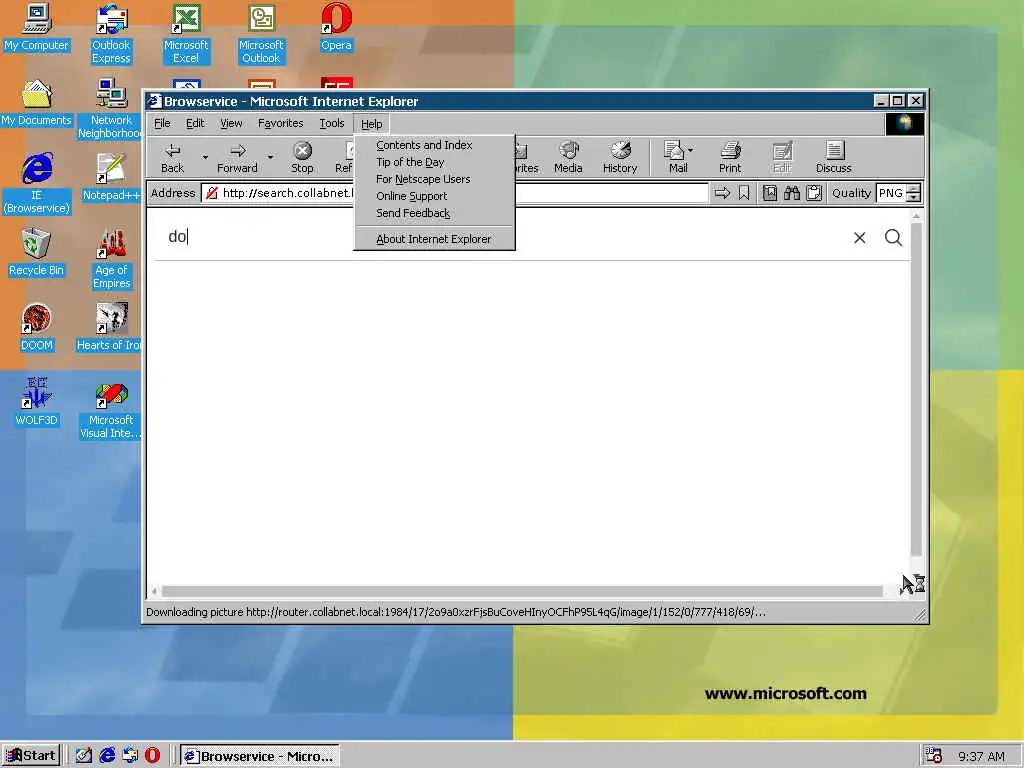Click the Print toolbar icon
The image size is (1024, 768).
coord(730,158)
